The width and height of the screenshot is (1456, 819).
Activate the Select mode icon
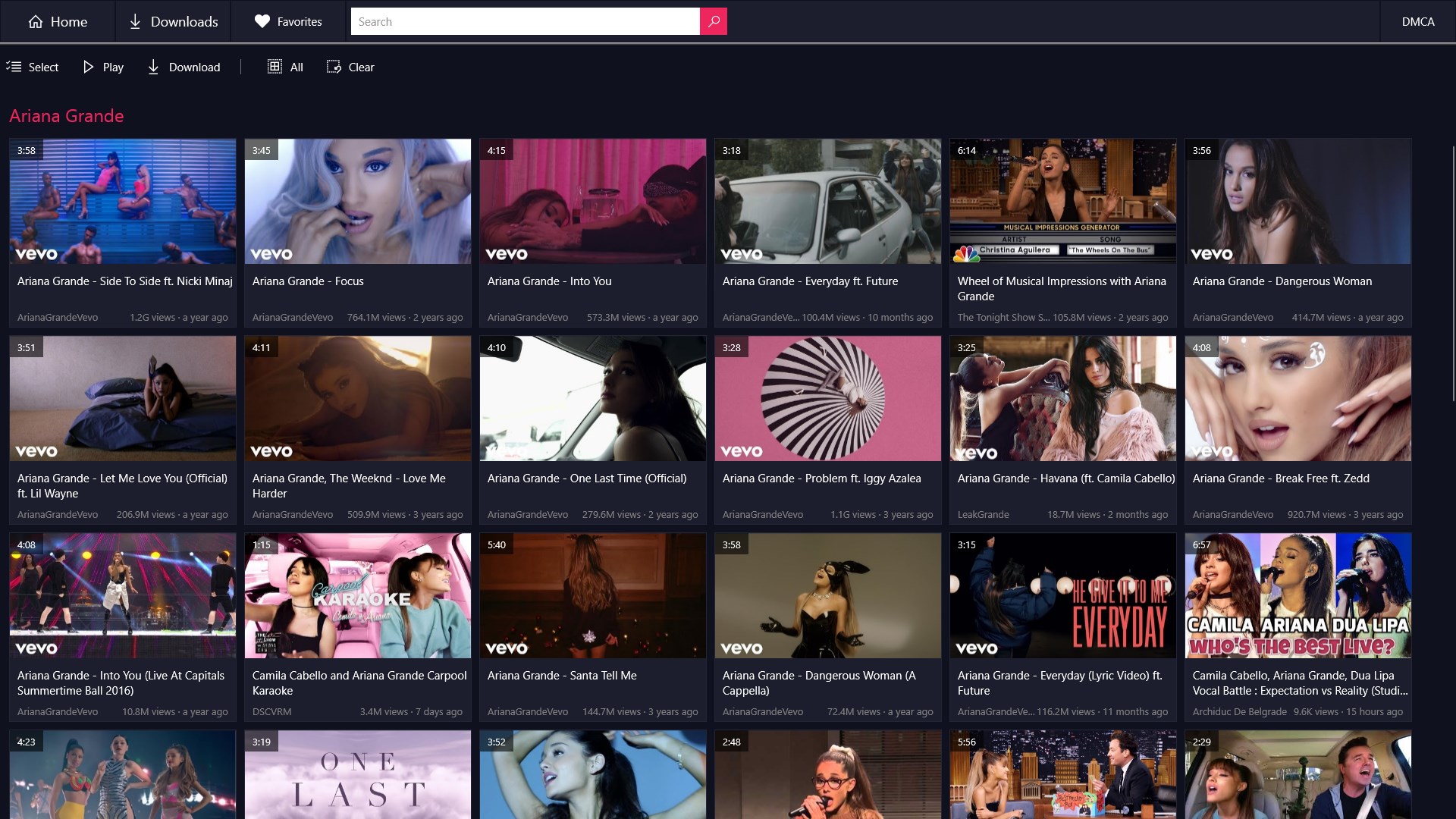14,67
